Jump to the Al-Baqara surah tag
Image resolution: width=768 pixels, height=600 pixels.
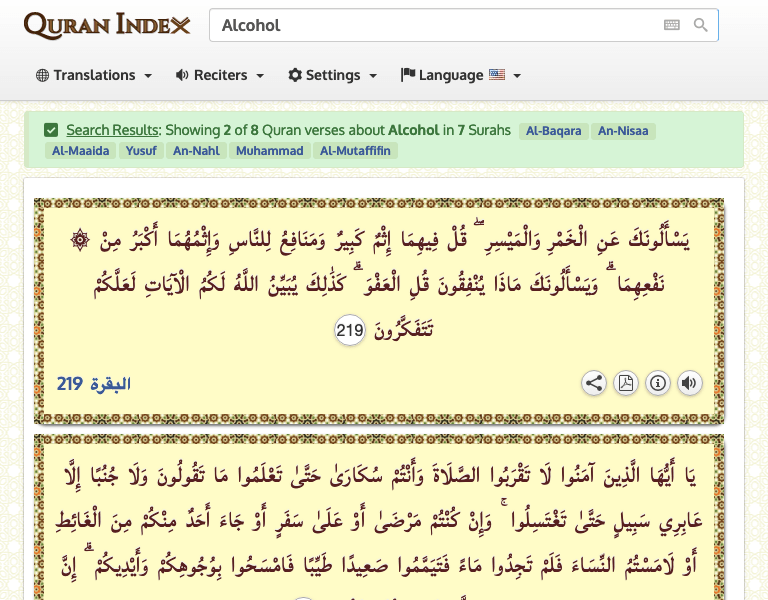(x=553, y=131)
